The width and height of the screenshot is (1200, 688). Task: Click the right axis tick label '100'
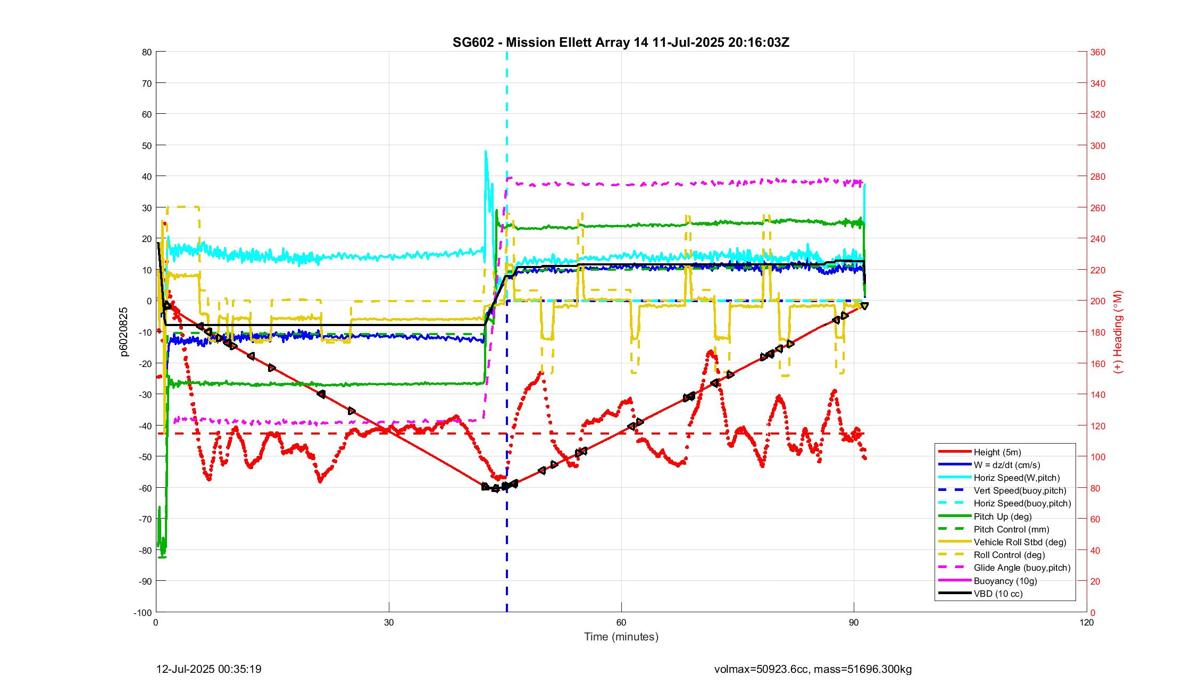(1098, 457)
